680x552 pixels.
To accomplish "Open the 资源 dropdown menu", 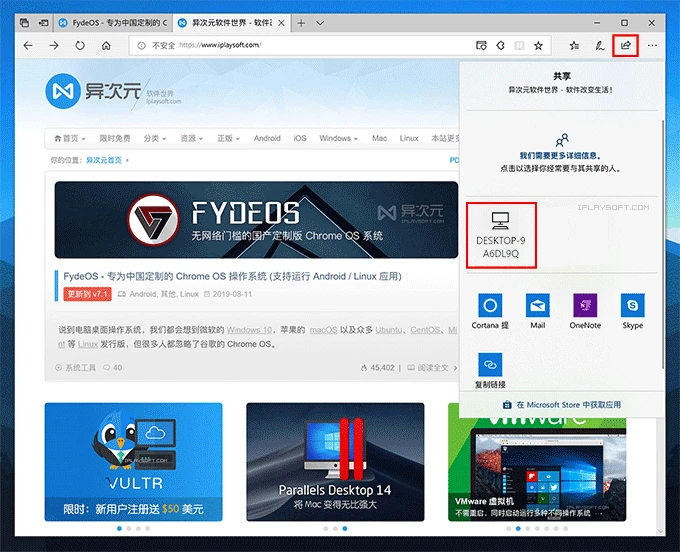I will [192, 138].
